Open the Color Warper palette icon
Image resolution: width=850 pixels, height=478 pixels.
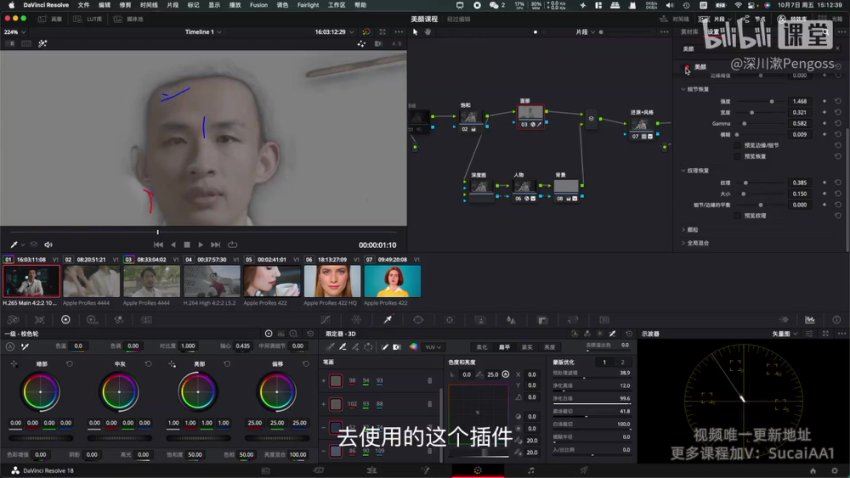[356, 320]
